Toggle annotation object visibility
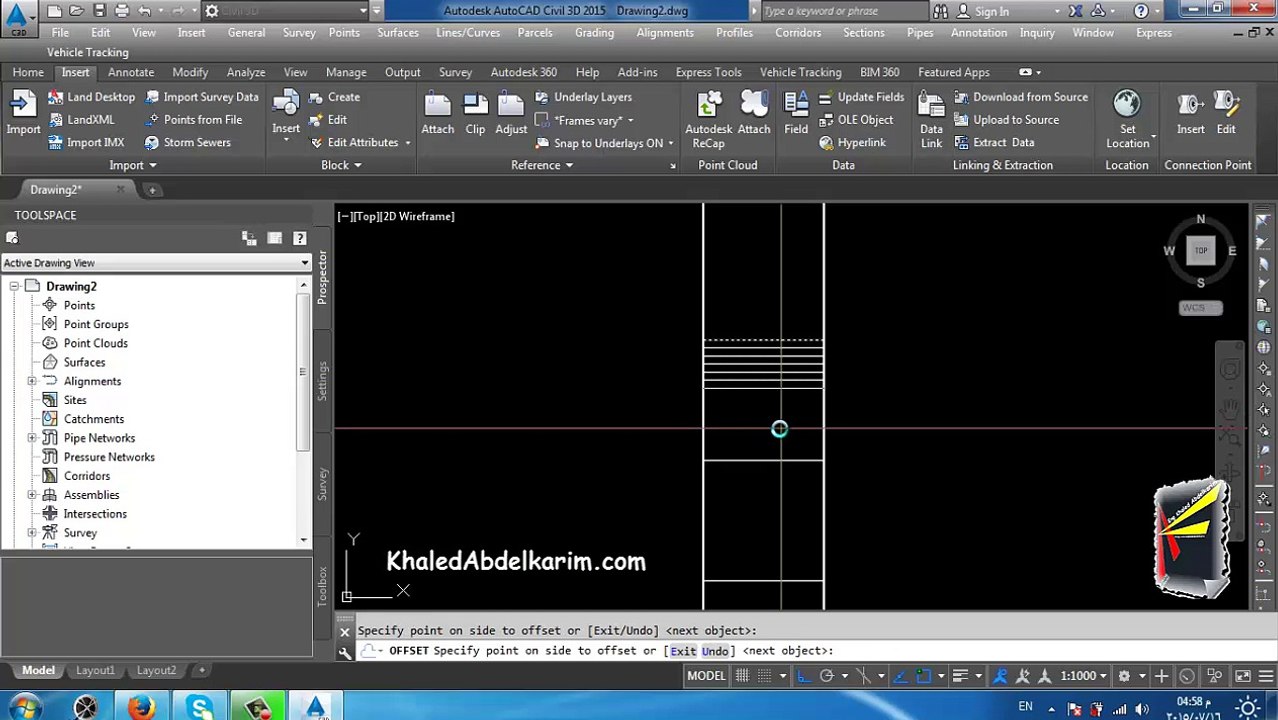The image size is (1278, 720). click(x=999, y=676)
